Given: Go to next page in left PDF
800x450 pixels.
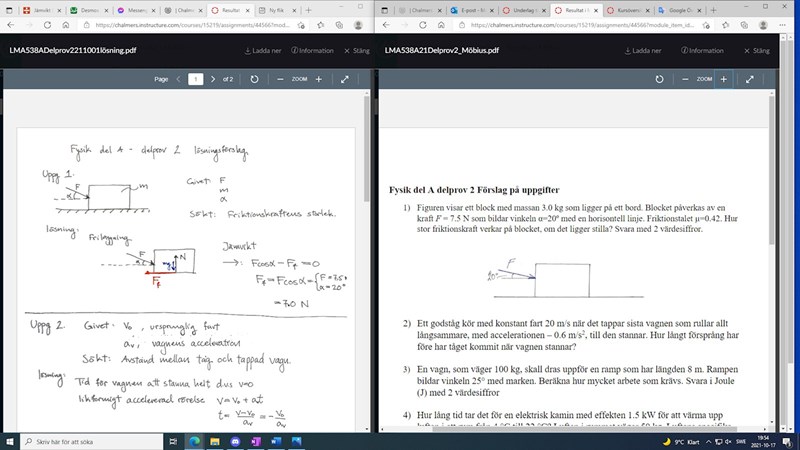Looking at the screenshot, I should (x=213, y=79).
